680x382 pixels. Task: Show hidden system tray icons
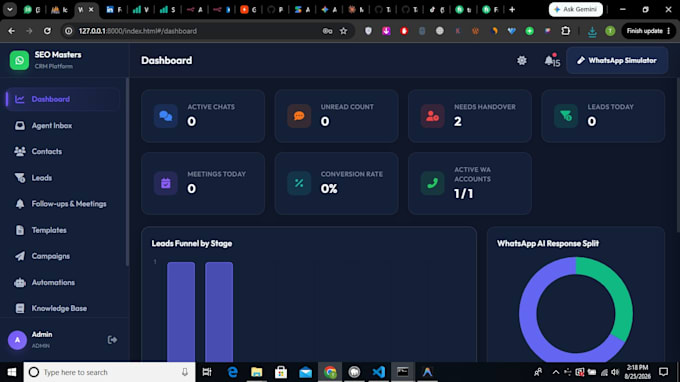click(556, 372)
